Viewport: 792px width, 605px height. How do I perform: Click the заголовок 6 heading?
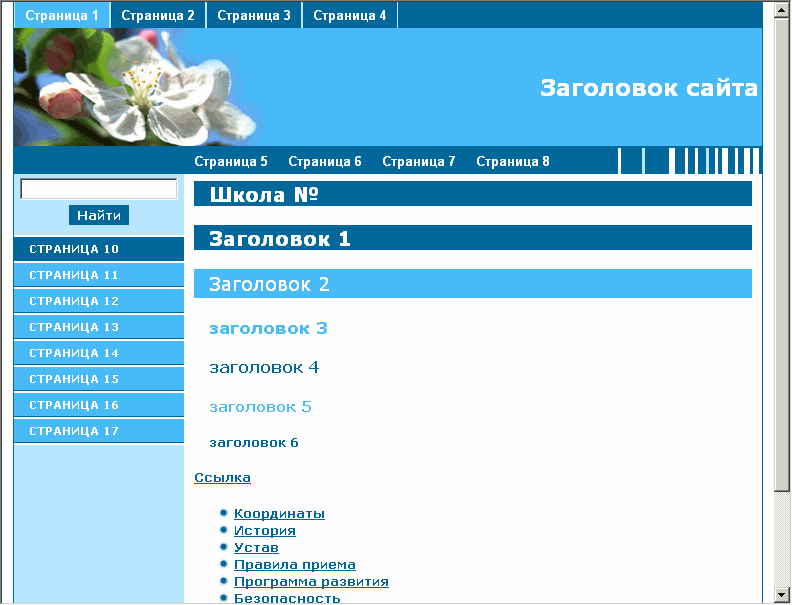[x=254, y=443]
